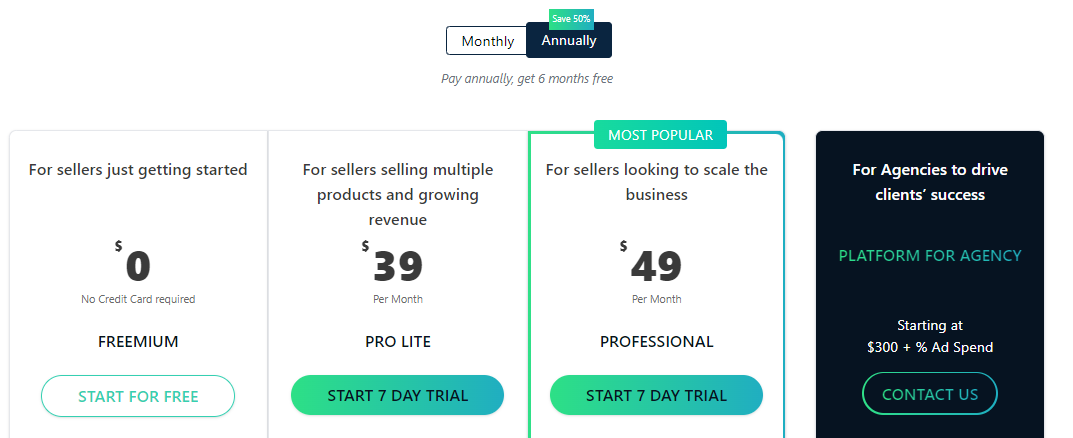Click the Save 50% badge
1073x438 pixels.
pyautogui.click(x=571, y=18)
